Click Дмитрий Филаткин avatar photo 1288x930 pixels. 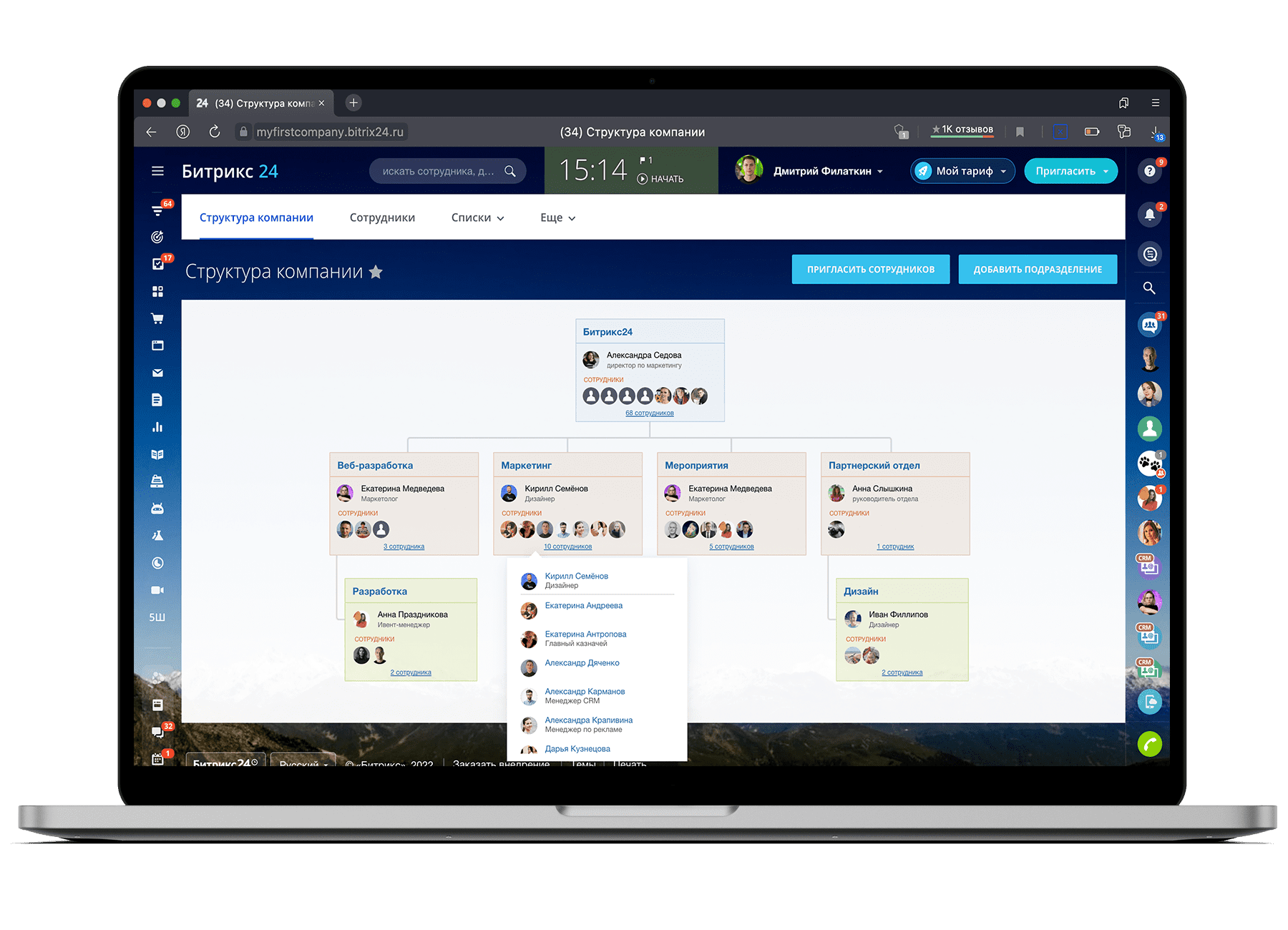coord(749,170)
